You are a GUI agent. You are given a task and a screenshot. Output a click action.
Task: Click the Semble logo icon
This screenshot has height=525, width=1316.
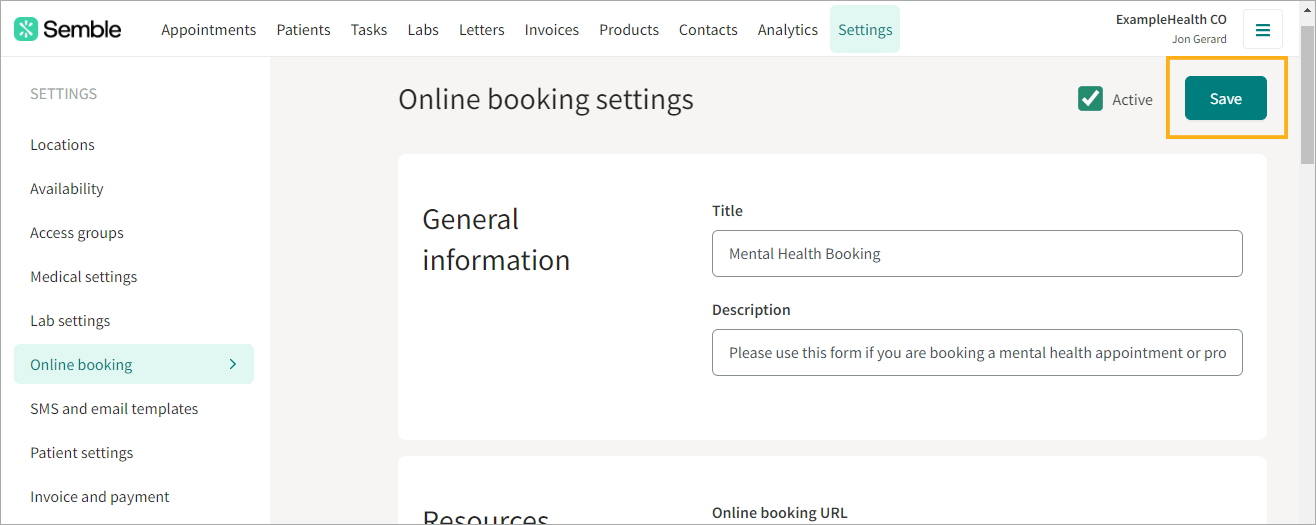click(x=27, y=29)
